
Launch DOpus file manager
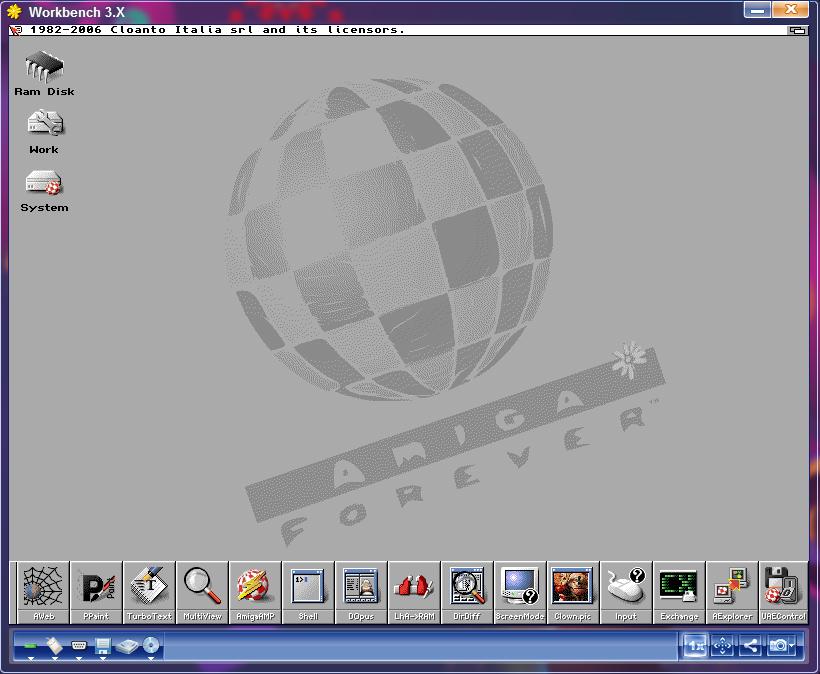pos(361,592)
